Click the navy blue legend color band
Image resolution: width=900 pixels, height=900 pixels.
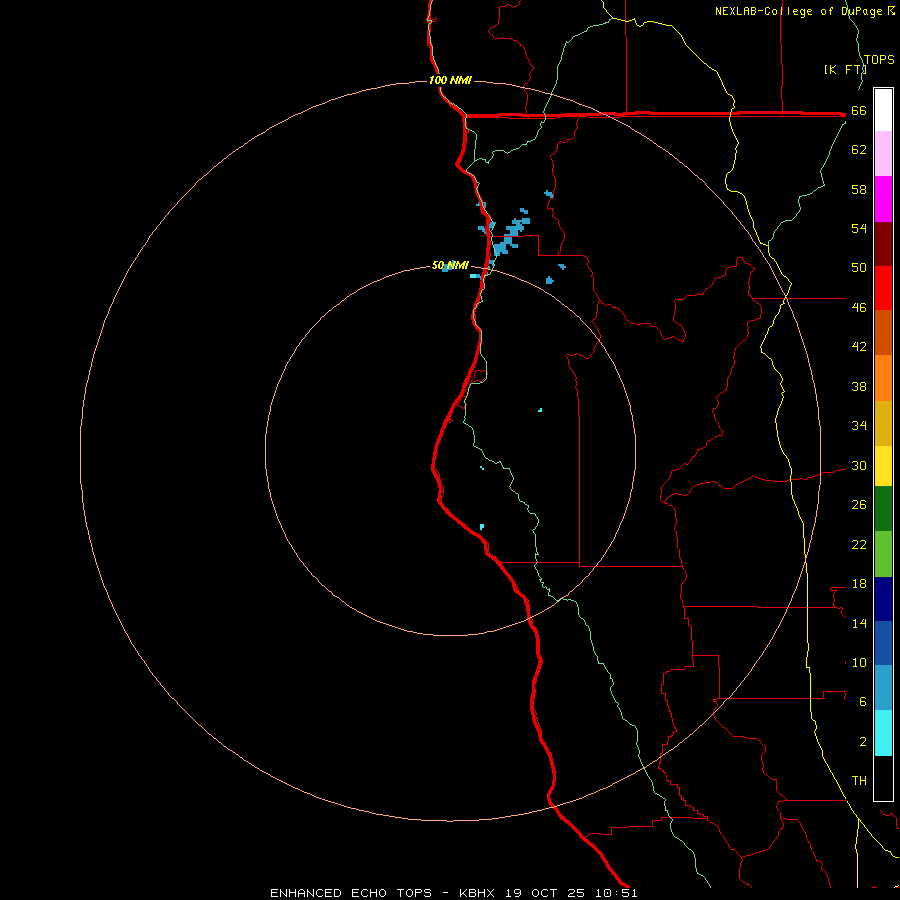[x=883, y=599]
